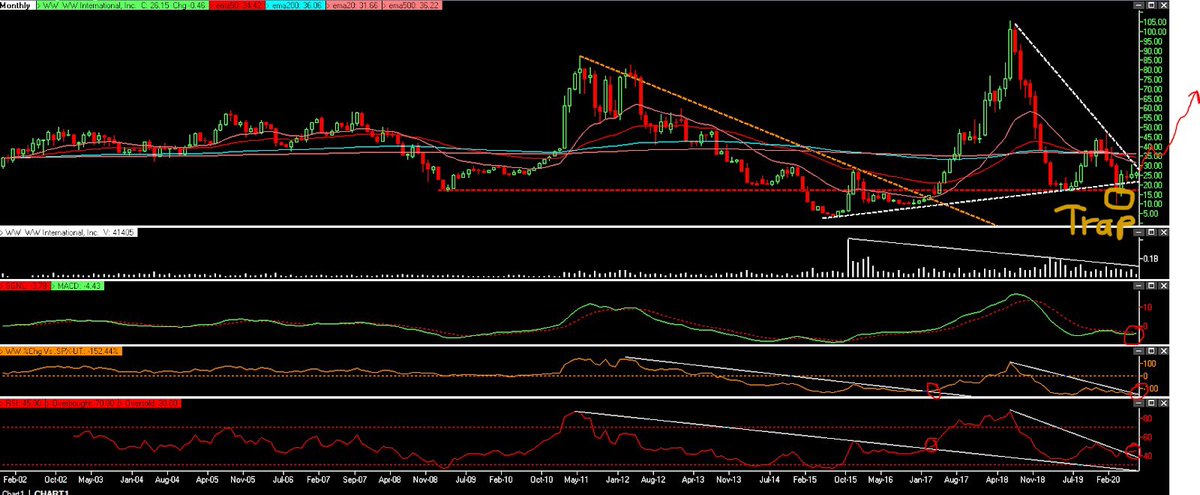Maximize the RSI indicator pane
Viewport: 1200px width, 495px height.
click(1151, 403)
